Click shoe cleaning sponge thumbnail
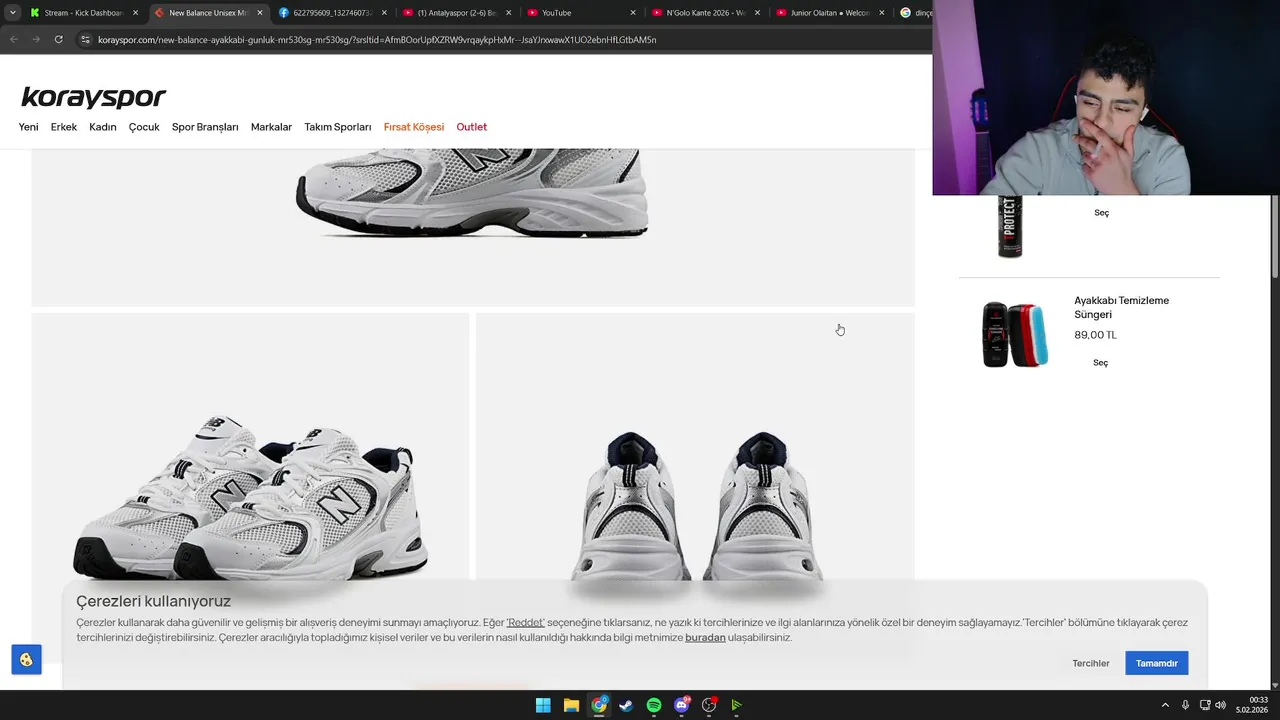1280x720 pixels. pos(1015,334)
